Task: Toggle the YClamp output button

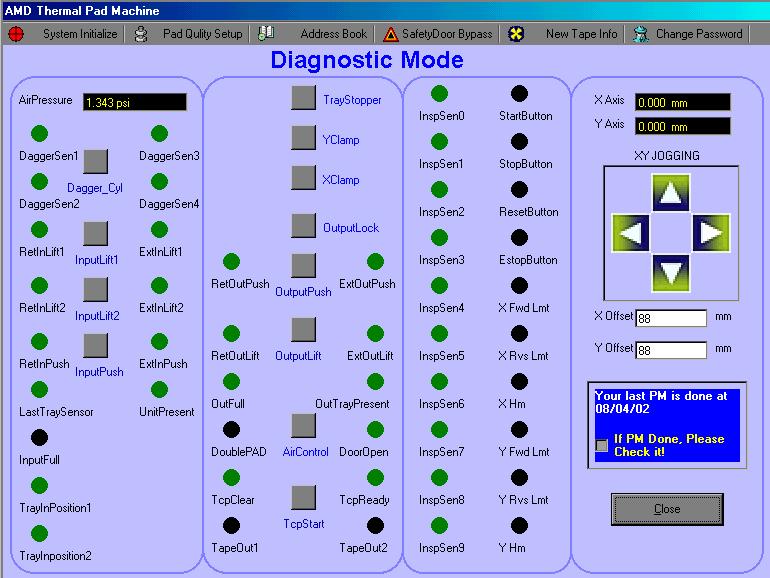Action: (x=303, y=138)
